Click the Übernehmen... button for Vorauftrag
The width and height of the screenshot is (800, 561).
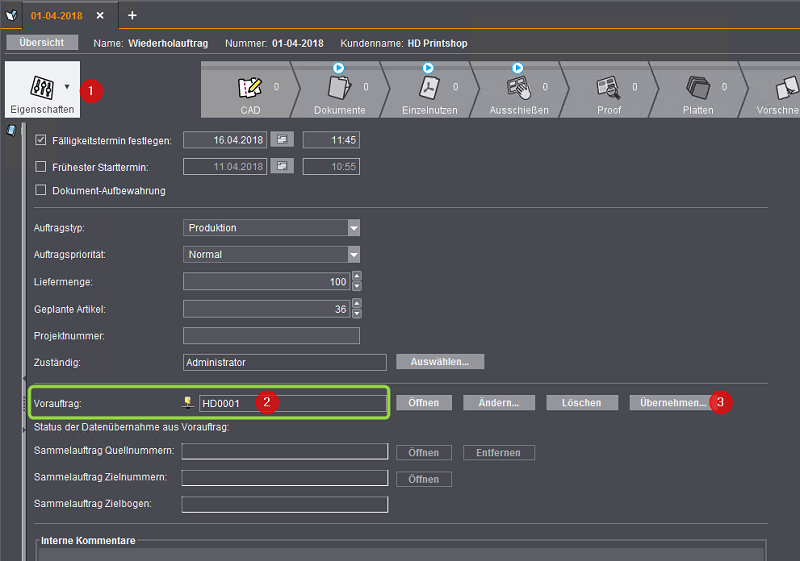pyautogui.click(x=669, y=403)
